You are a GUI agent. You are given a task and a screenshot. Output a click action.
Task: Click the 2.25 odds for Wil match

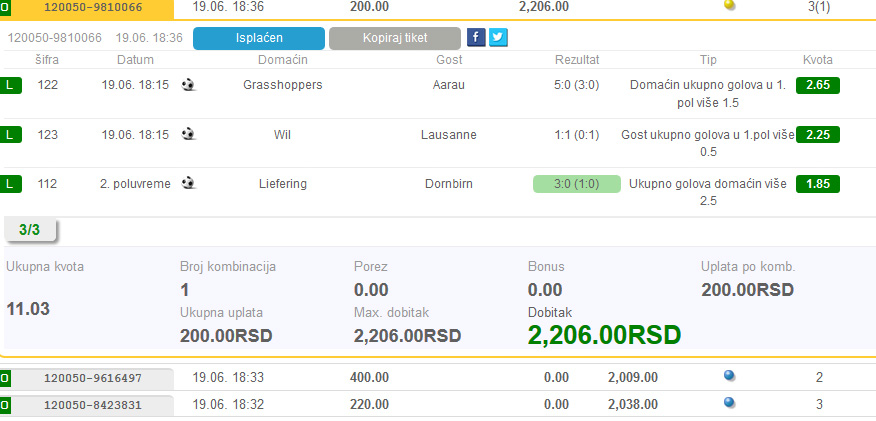click(817, 134)
